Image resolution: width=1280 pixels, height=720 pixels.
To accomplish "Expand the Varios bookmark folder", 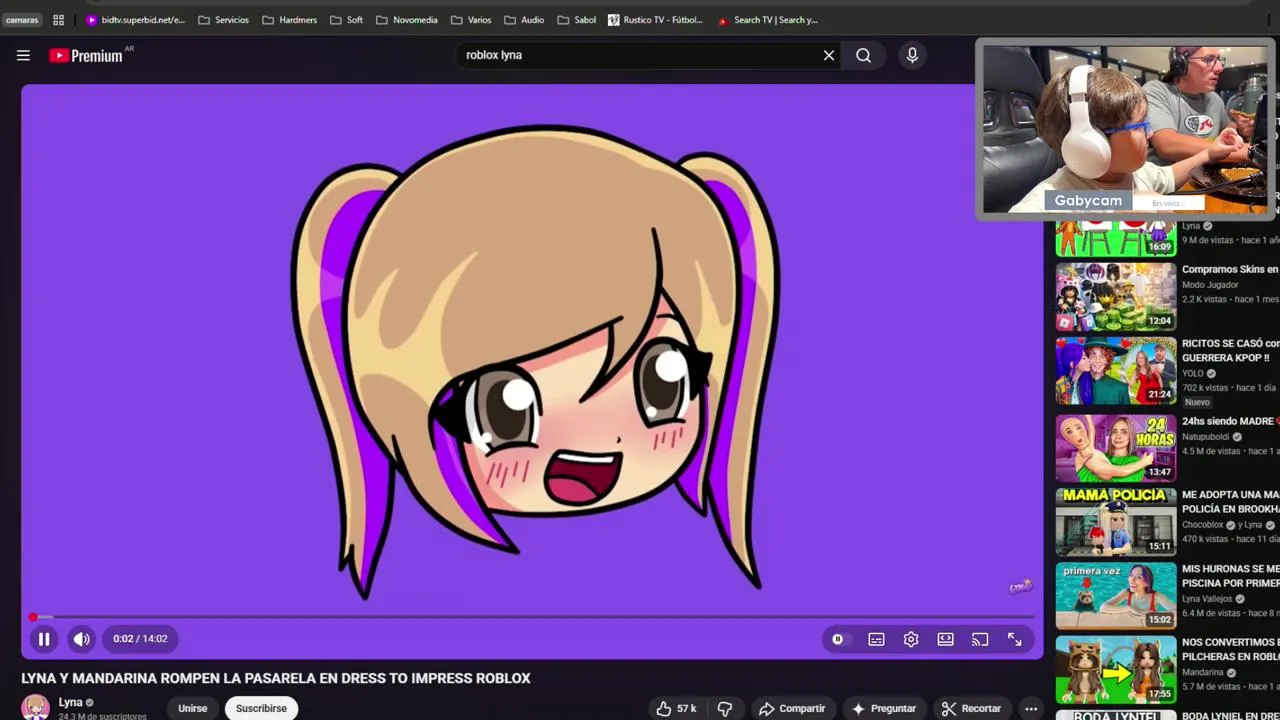I will point(471,20).
